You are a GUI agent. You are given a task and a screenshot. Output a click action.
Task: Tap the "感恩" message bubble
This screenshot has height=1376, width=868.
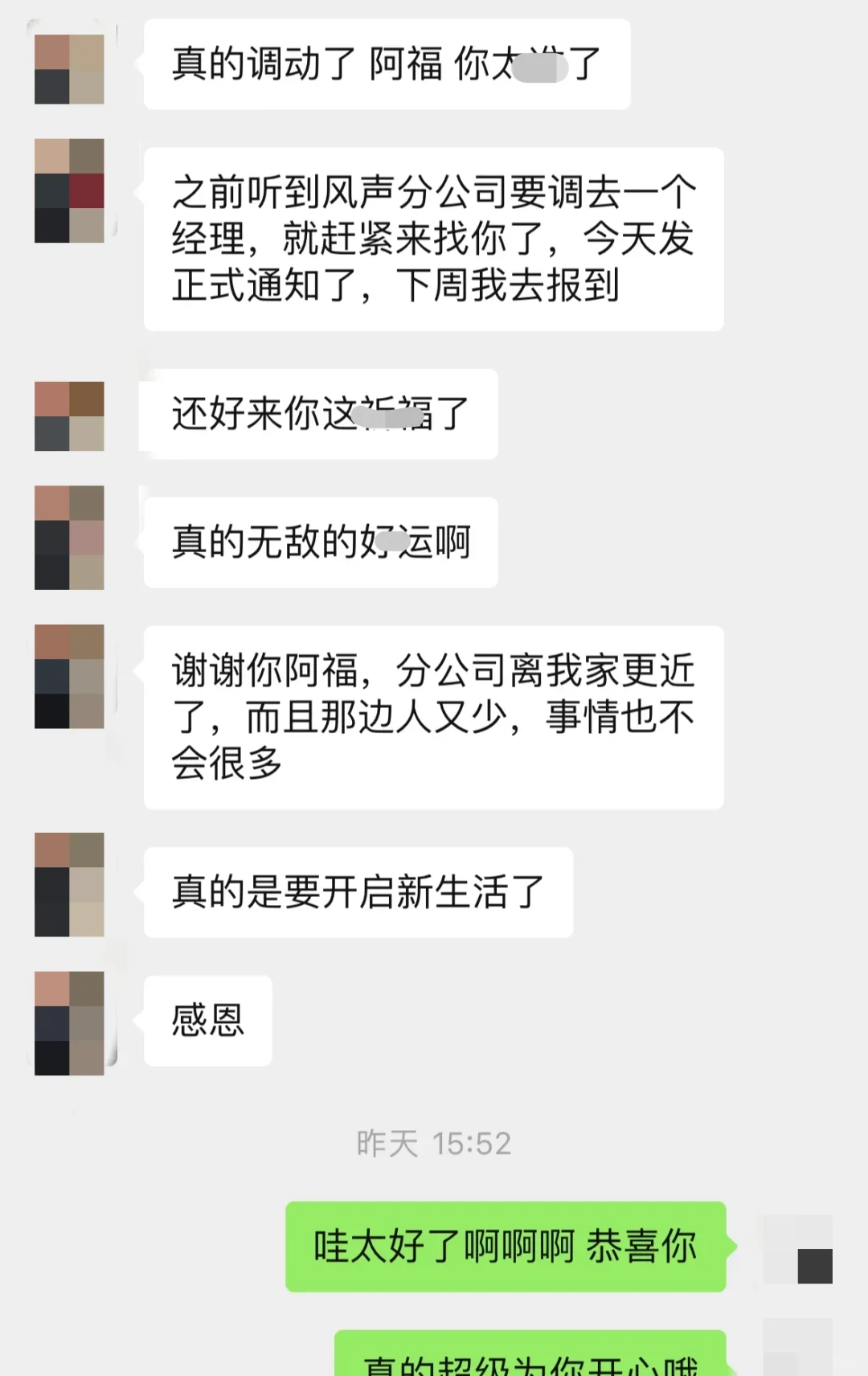207,1021
